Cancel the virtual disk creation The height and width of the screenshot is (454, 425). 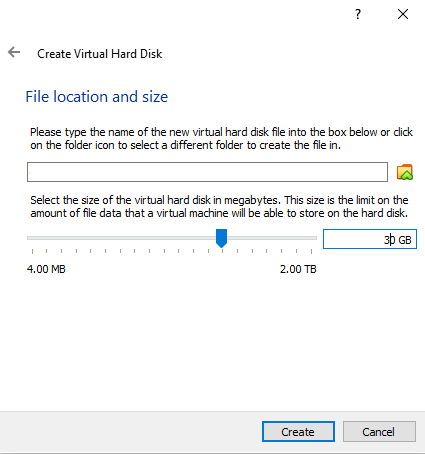pyautogui.click(x=379, y=432)
